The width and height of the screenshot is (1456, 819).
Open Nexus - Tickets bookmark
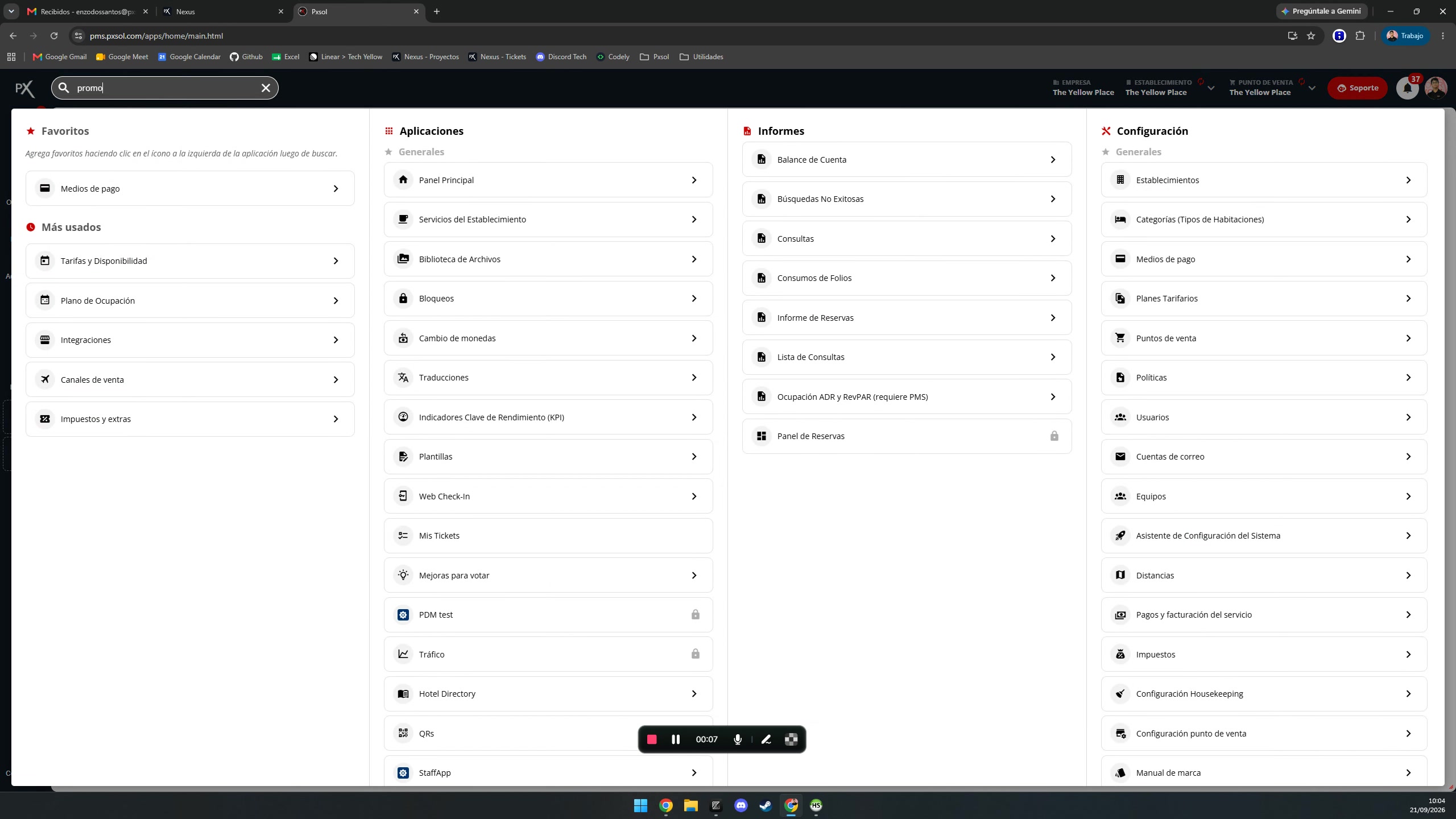point(497,57)
